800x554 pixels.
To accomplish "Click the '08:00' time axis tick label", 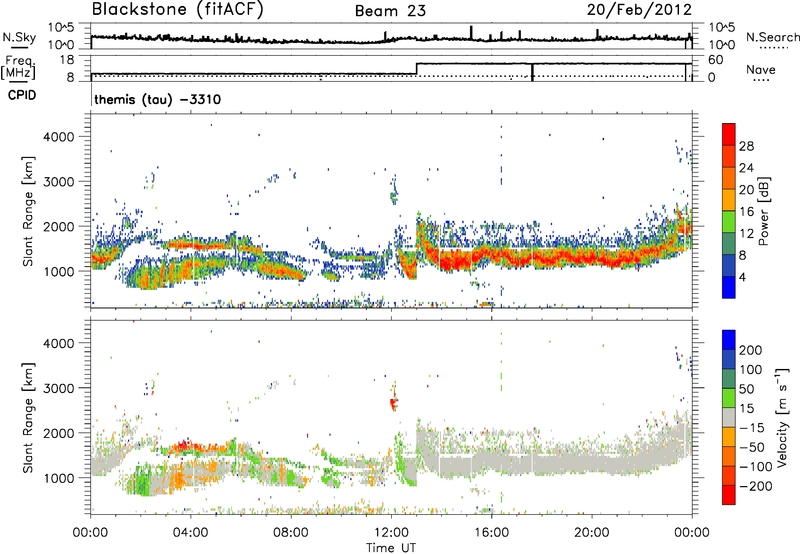I will point(291,532).
